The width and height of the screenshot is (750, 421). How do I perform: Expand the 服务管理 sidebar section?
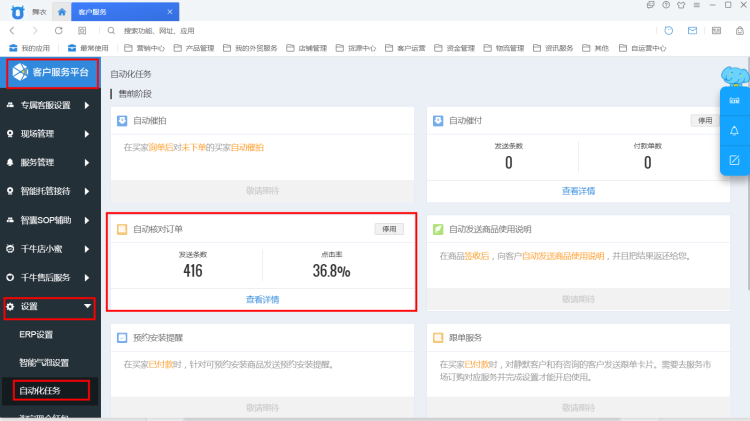tap(50, 162)
